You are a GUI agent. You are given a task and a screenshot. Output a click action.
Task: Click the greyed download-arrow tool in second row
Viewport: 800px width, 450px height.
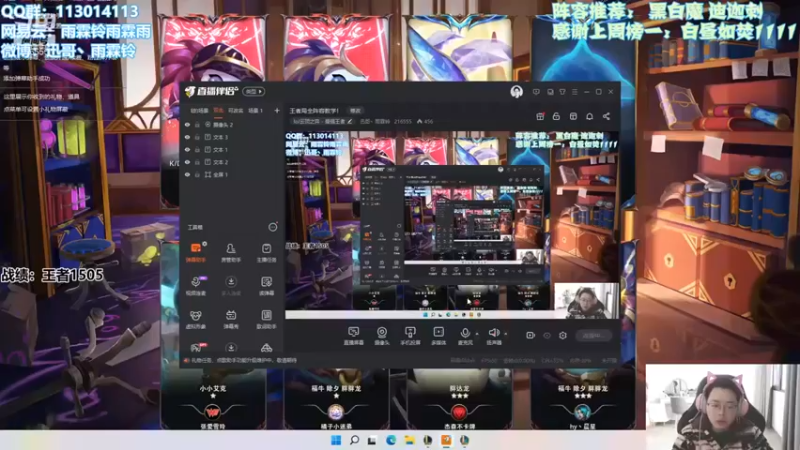(x=231, y=286)
